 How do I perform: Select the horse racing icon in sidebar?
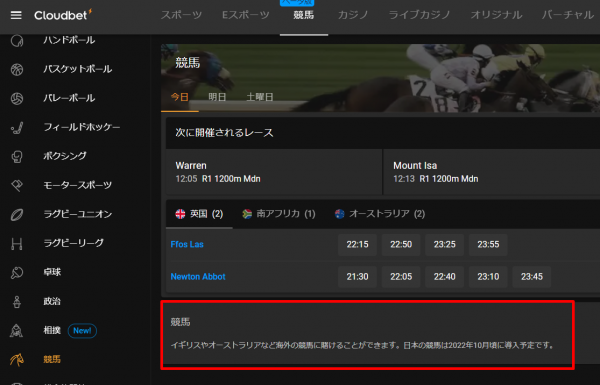16,360
